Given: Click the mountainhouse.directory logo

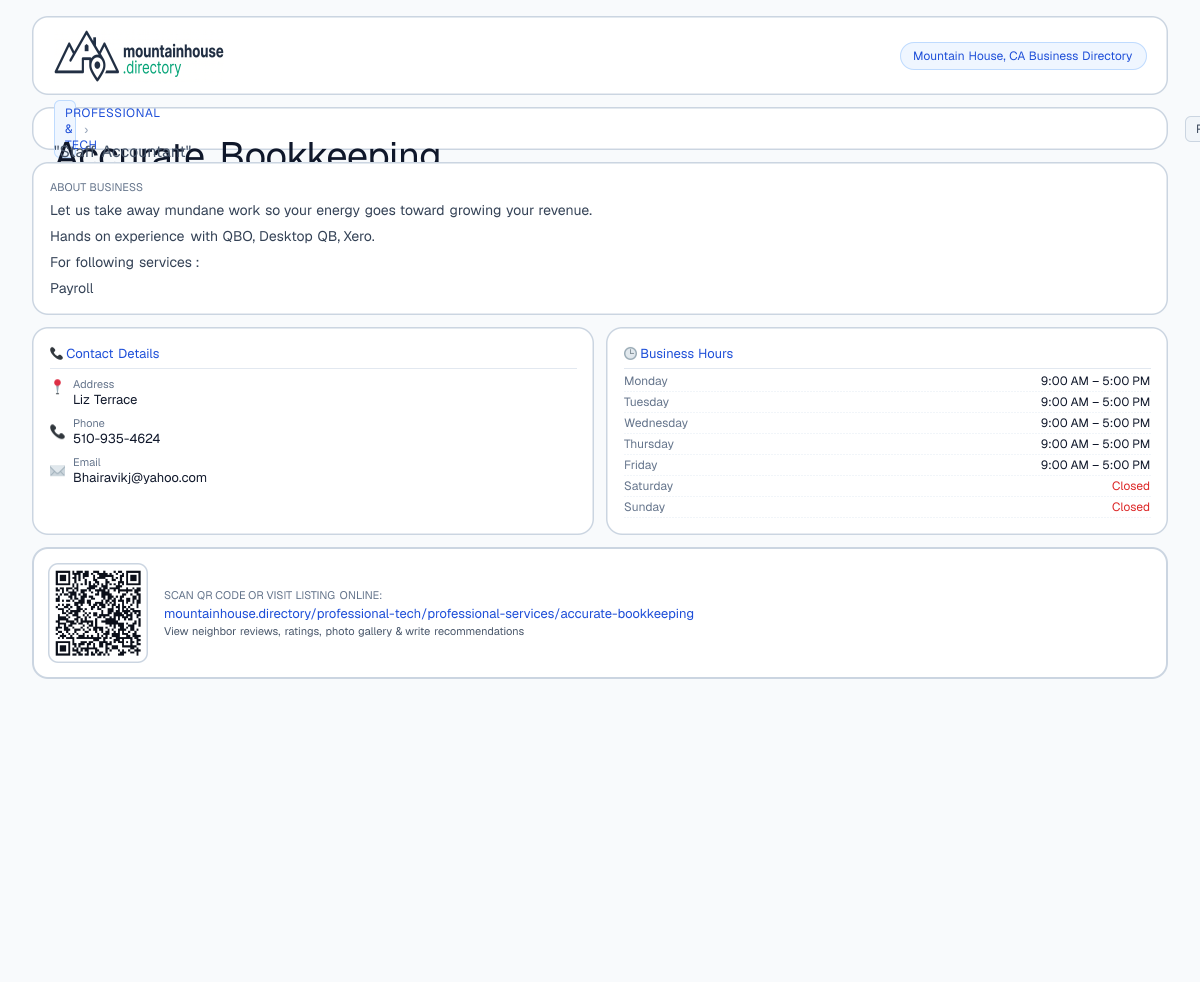Looking at the screenshot, I should 139,56.
